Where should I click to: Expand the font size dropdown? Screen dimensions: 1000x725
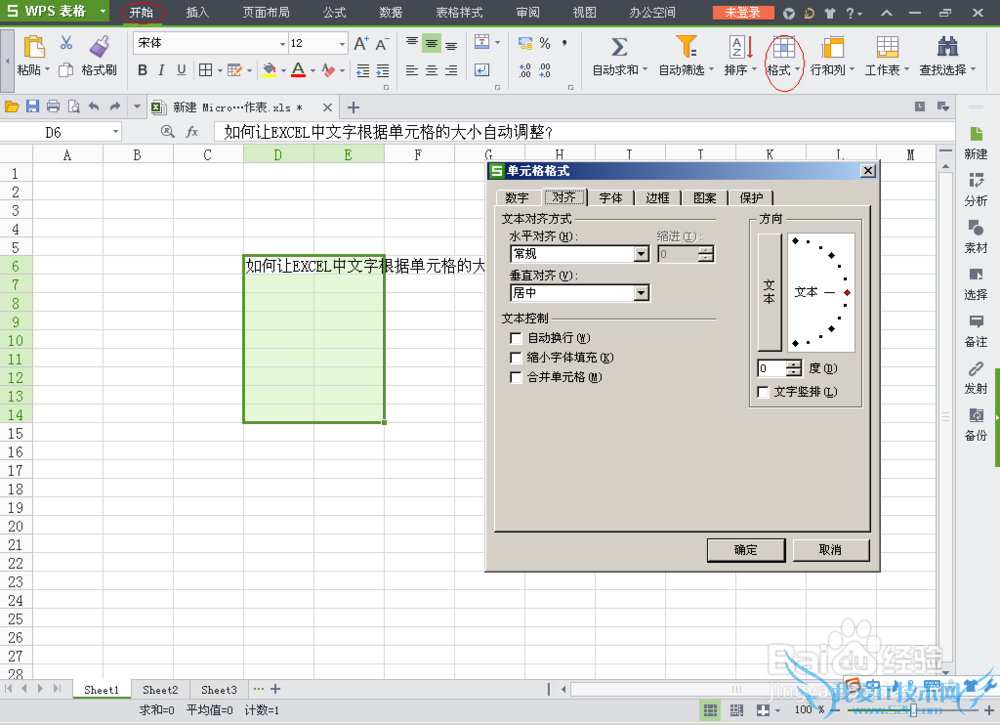[342, 44]
